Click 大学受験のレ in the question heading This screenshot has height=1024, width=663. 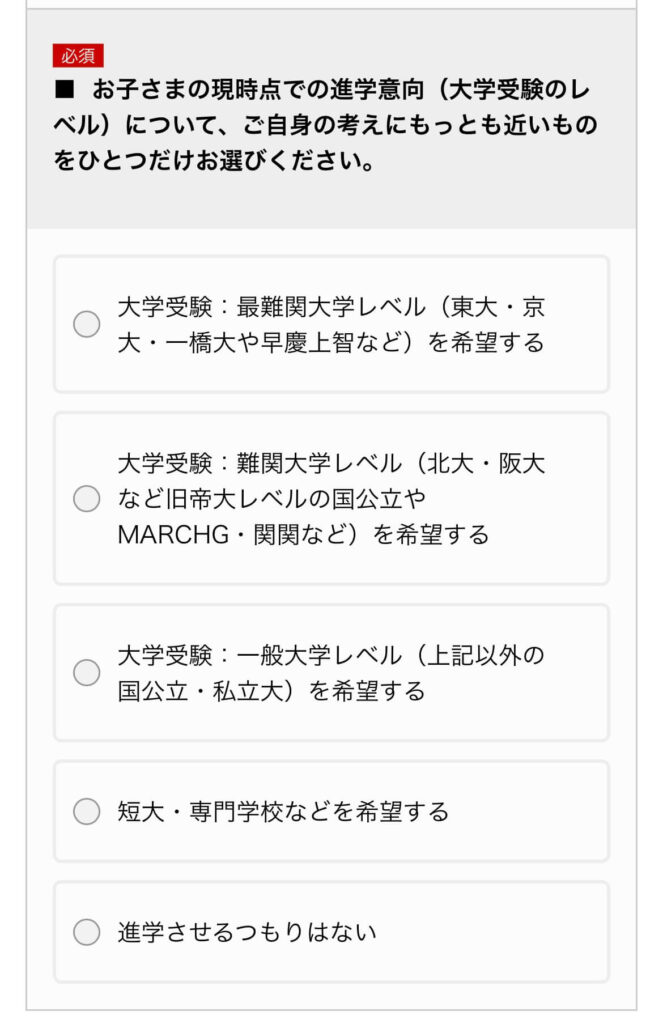522,90
